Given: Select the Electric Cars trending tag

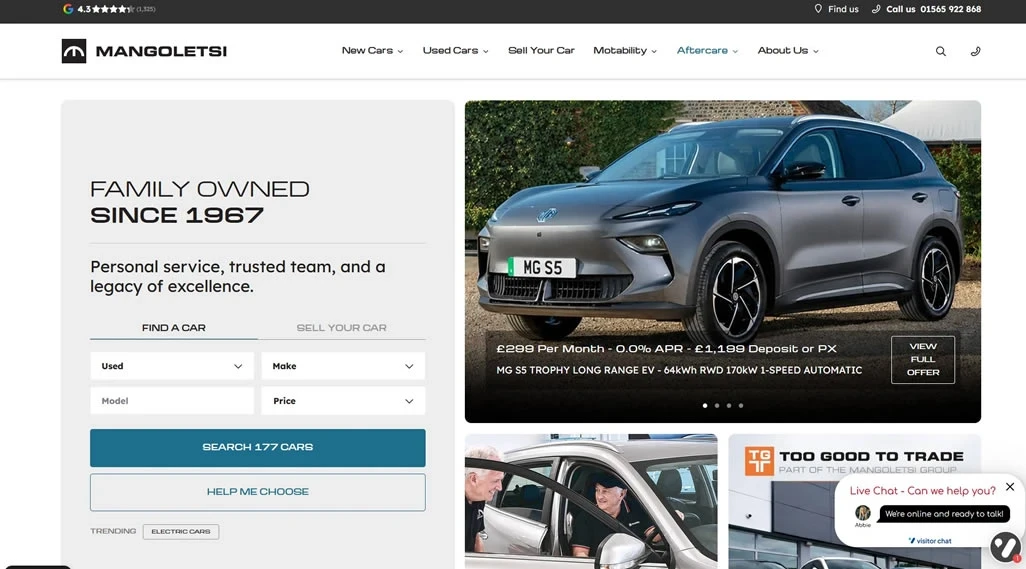Looking at the screenshot, I should point(181,532).
